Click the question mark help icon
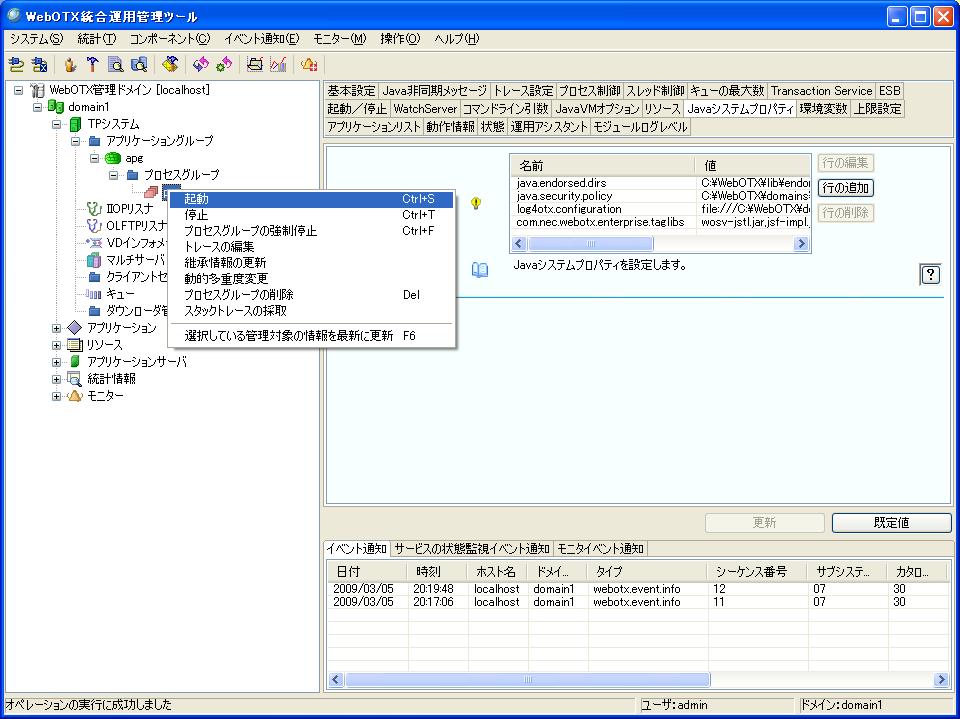 pyautogui.click(x=929, y=276)
